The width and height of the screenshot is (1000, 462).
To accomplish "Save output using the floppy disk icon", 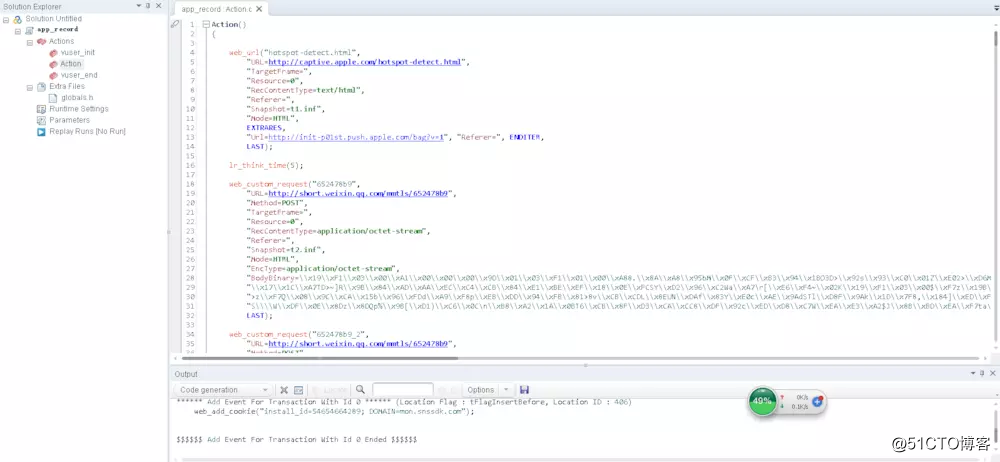I will tap(524, 390).
